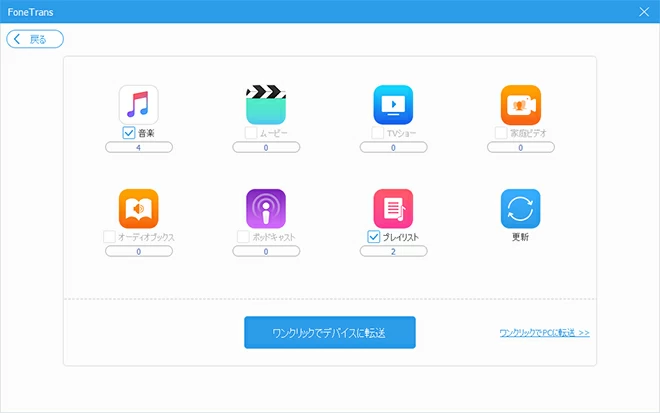Click the Music (音楽) app icon
The image size is (660, 413).
click(x=139, y=104)
